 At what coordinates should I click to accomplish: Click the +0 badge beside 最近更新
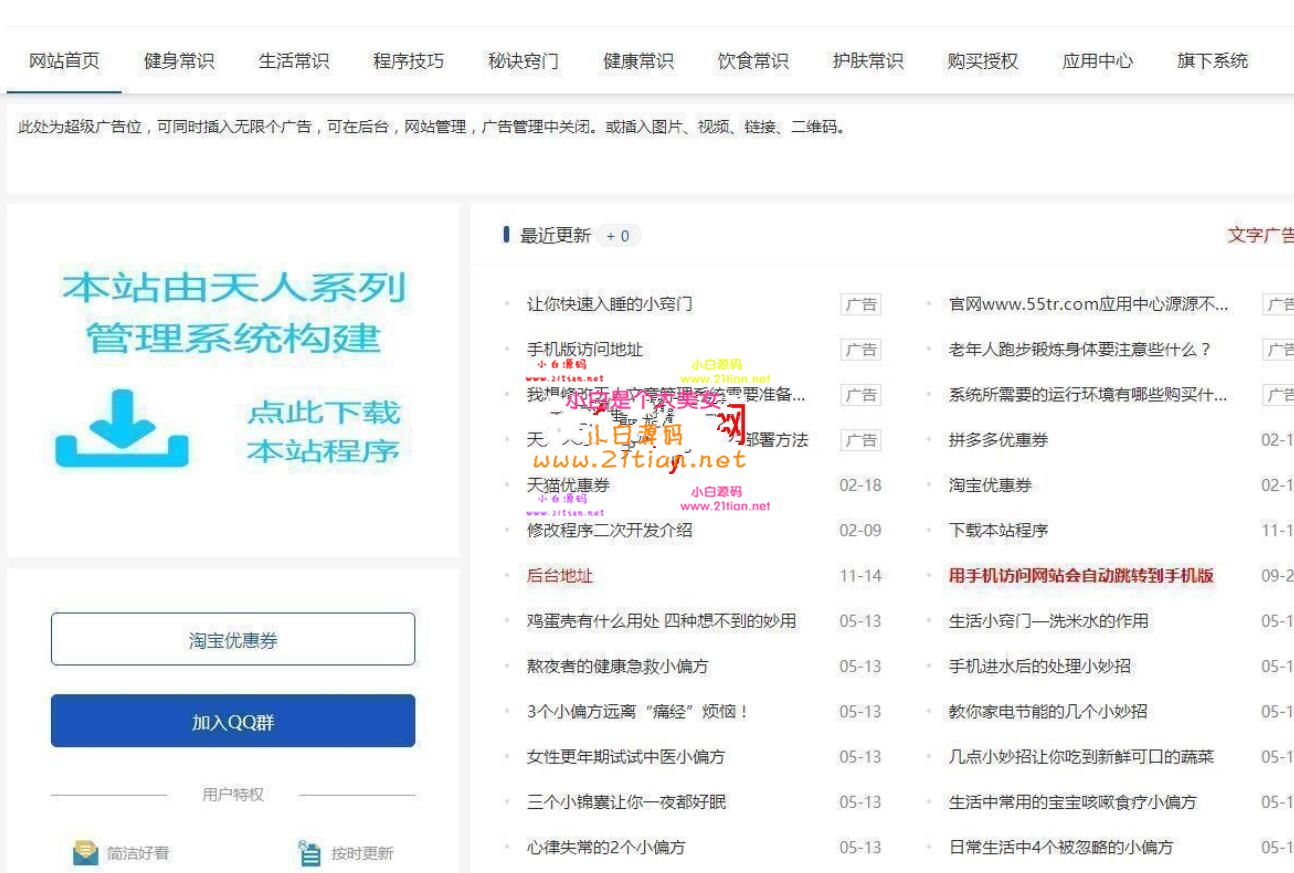coord(618,236)
